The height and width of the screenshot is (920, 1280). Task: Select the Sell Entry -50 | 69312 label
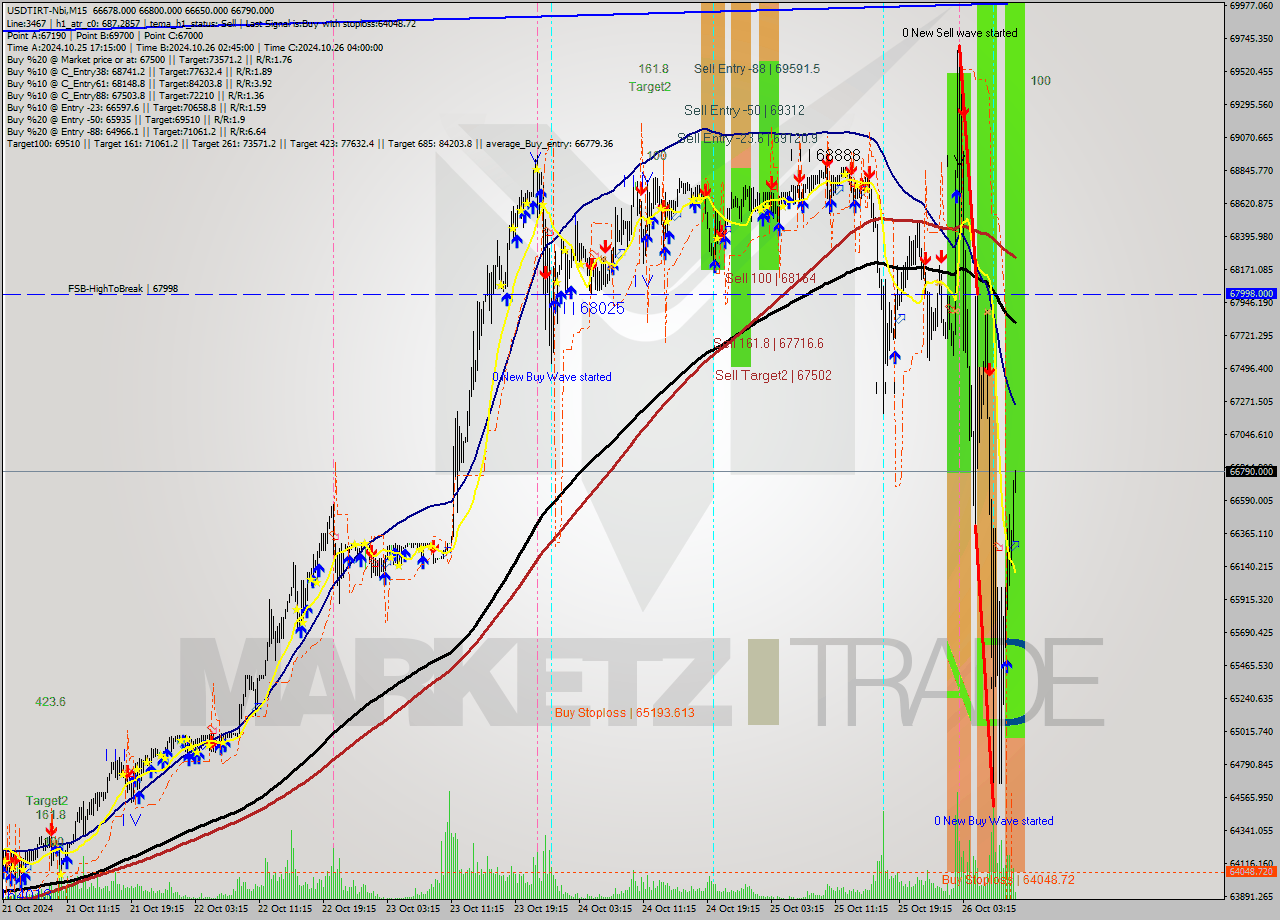coord(744,110)
